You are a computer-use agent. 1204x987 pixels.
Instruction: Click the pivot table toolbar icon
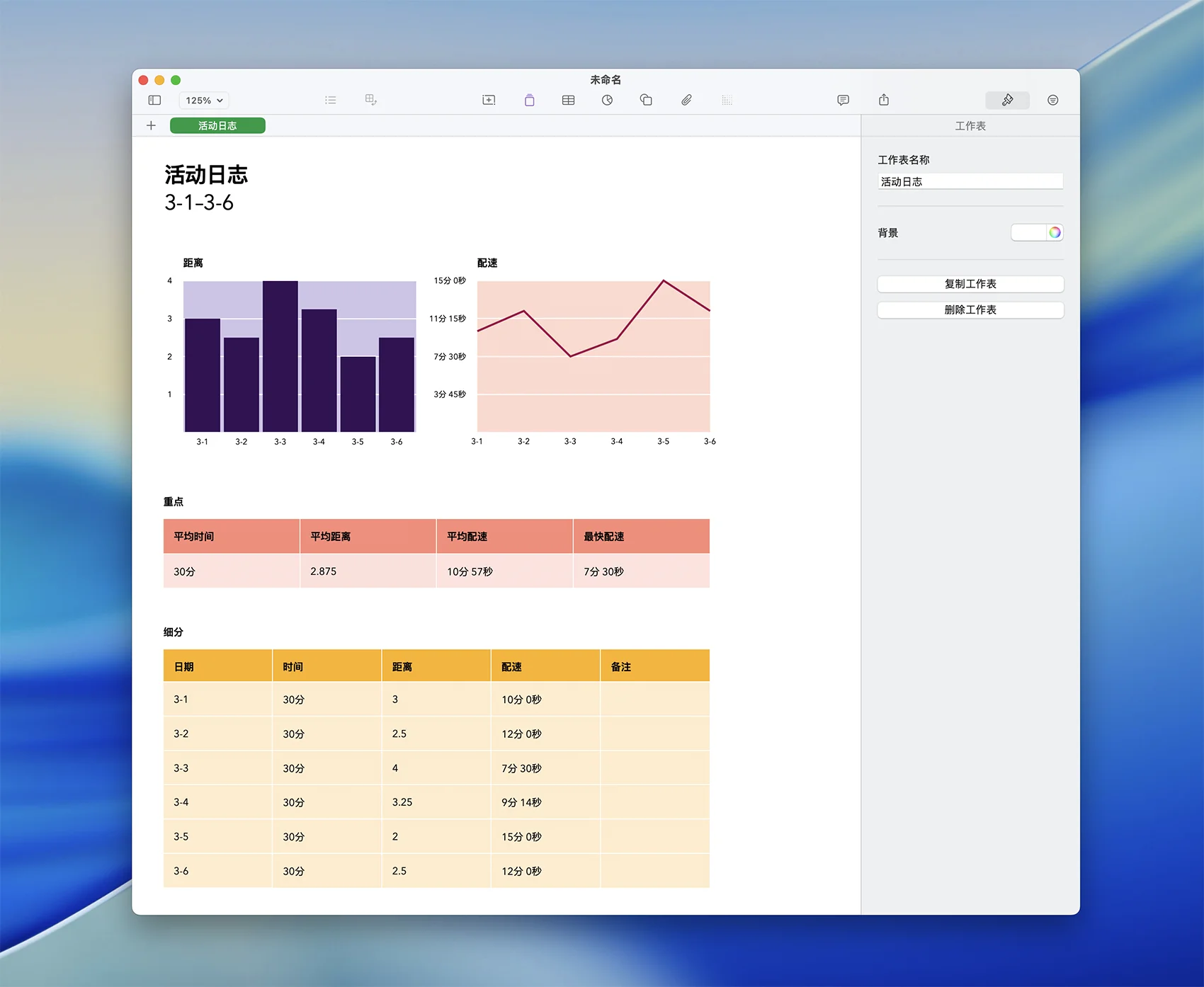click(371, 101)
